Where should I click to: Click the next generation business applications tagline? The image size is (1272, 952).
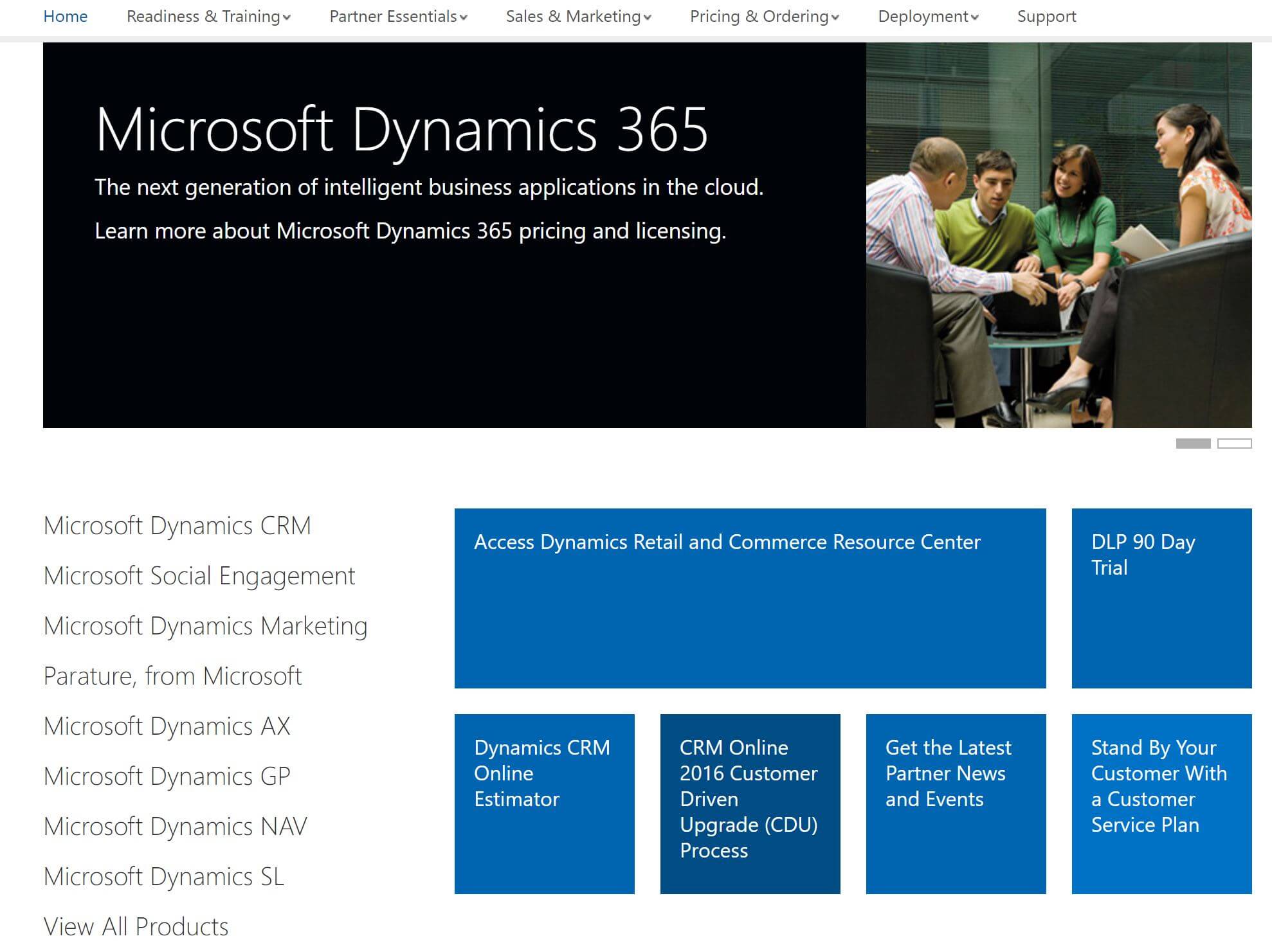pyautogui.click(x=429, y=187)
